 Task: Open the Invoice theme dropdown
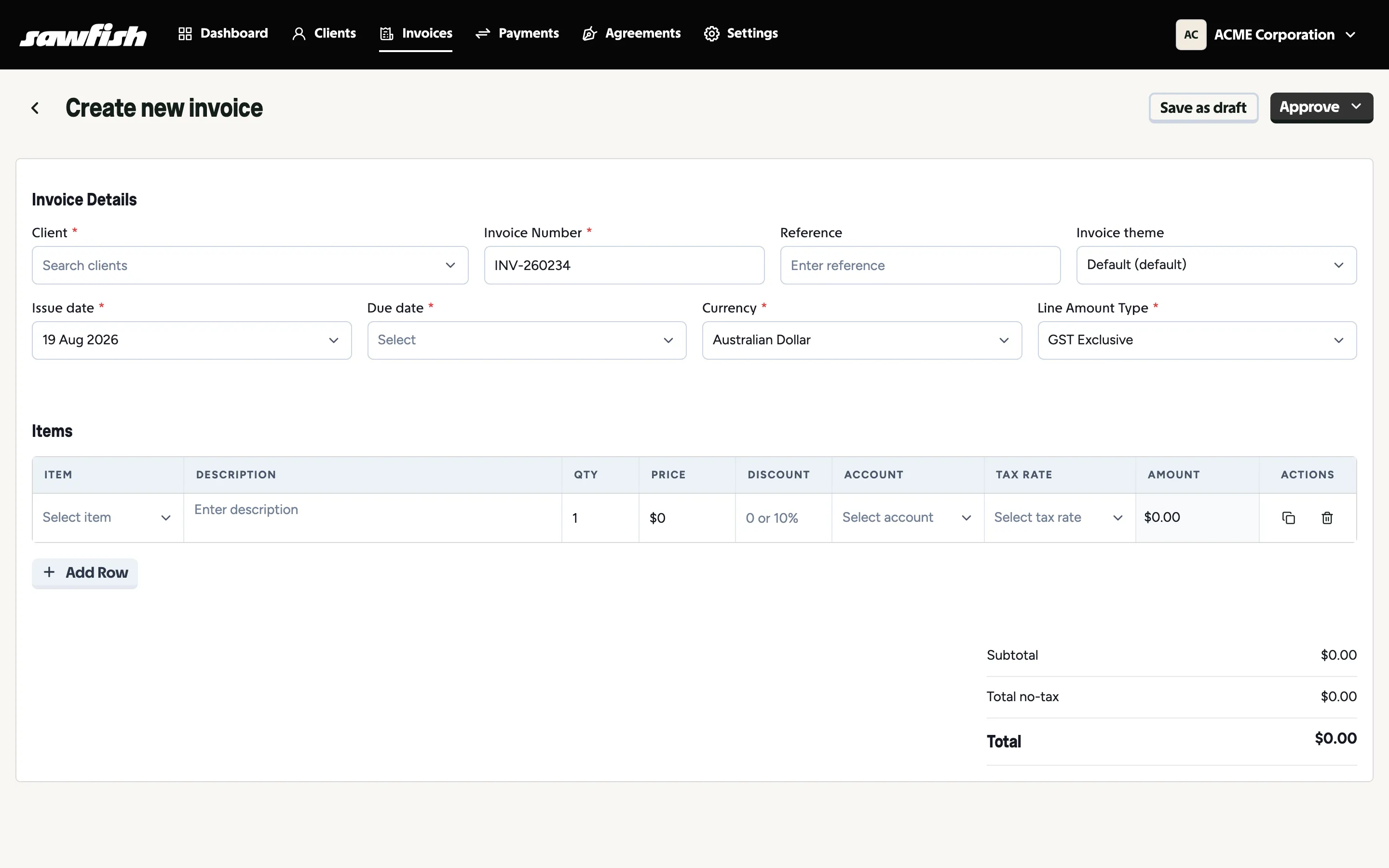(1216, 265)
